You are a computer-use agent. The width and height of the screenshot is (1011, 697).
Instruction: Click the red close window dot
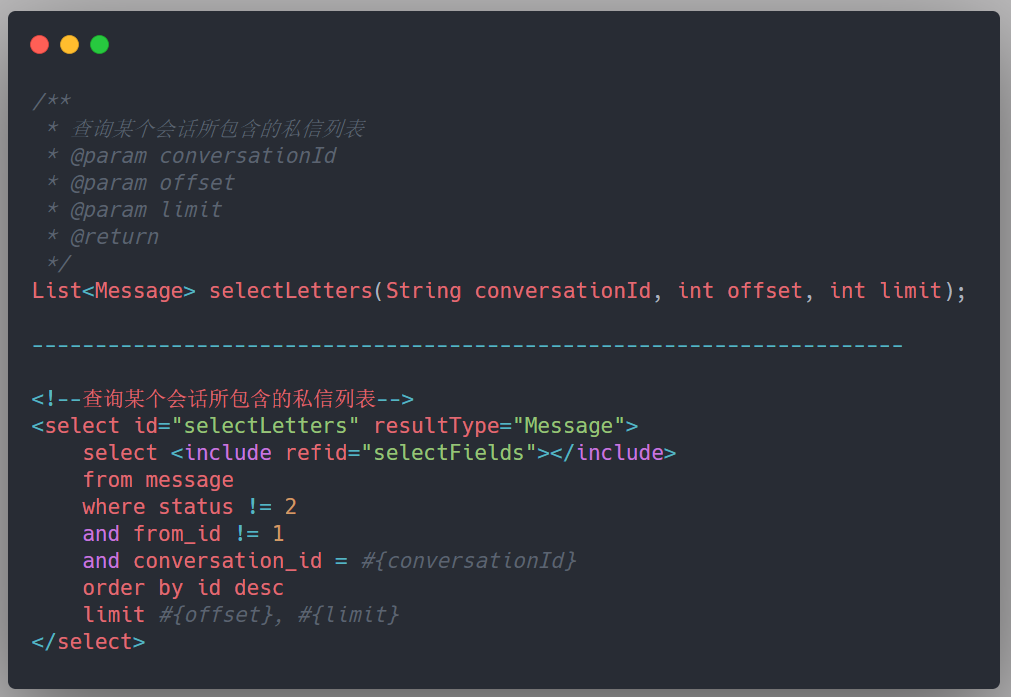click(x=39, y=44)
